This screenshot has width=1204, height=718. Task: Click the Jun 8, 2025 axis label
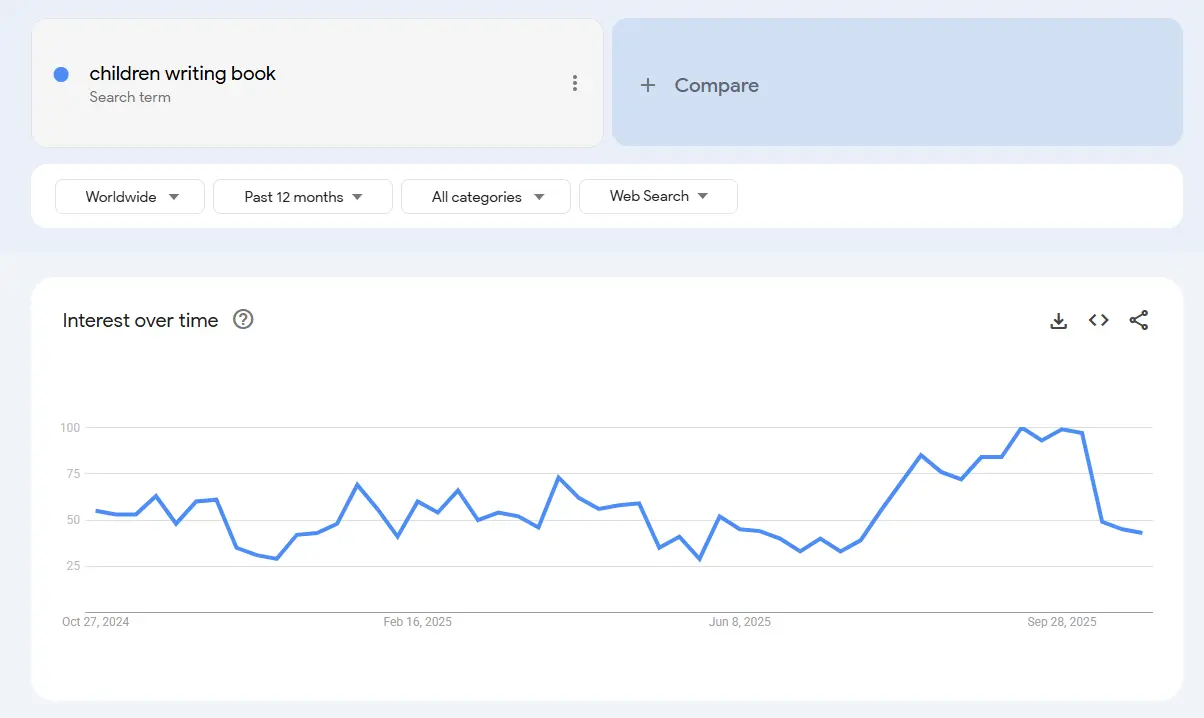point(740,621)
